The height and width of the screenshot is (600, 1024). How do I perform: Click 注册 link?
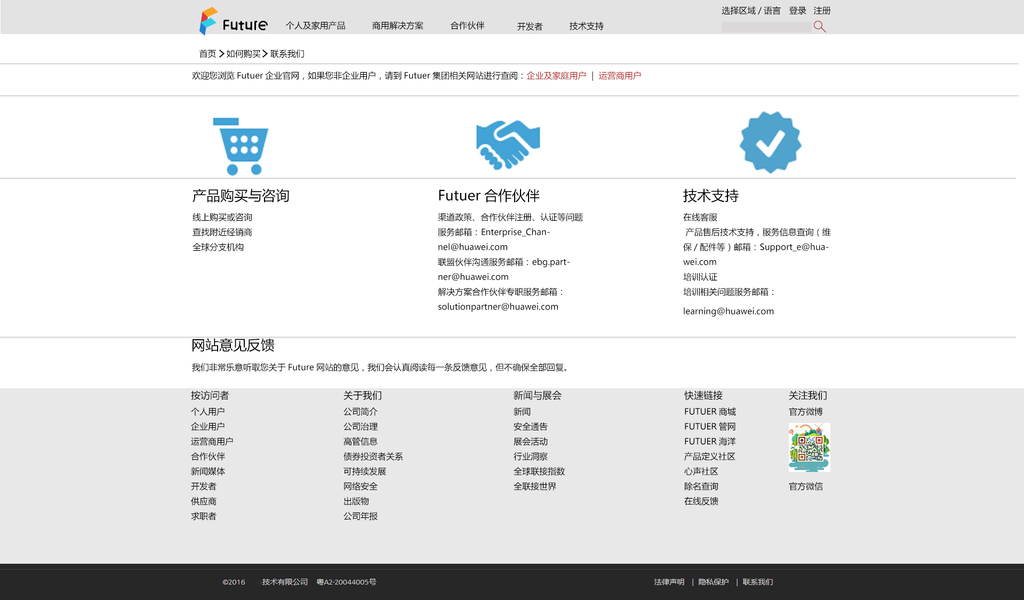click(822, 10)
